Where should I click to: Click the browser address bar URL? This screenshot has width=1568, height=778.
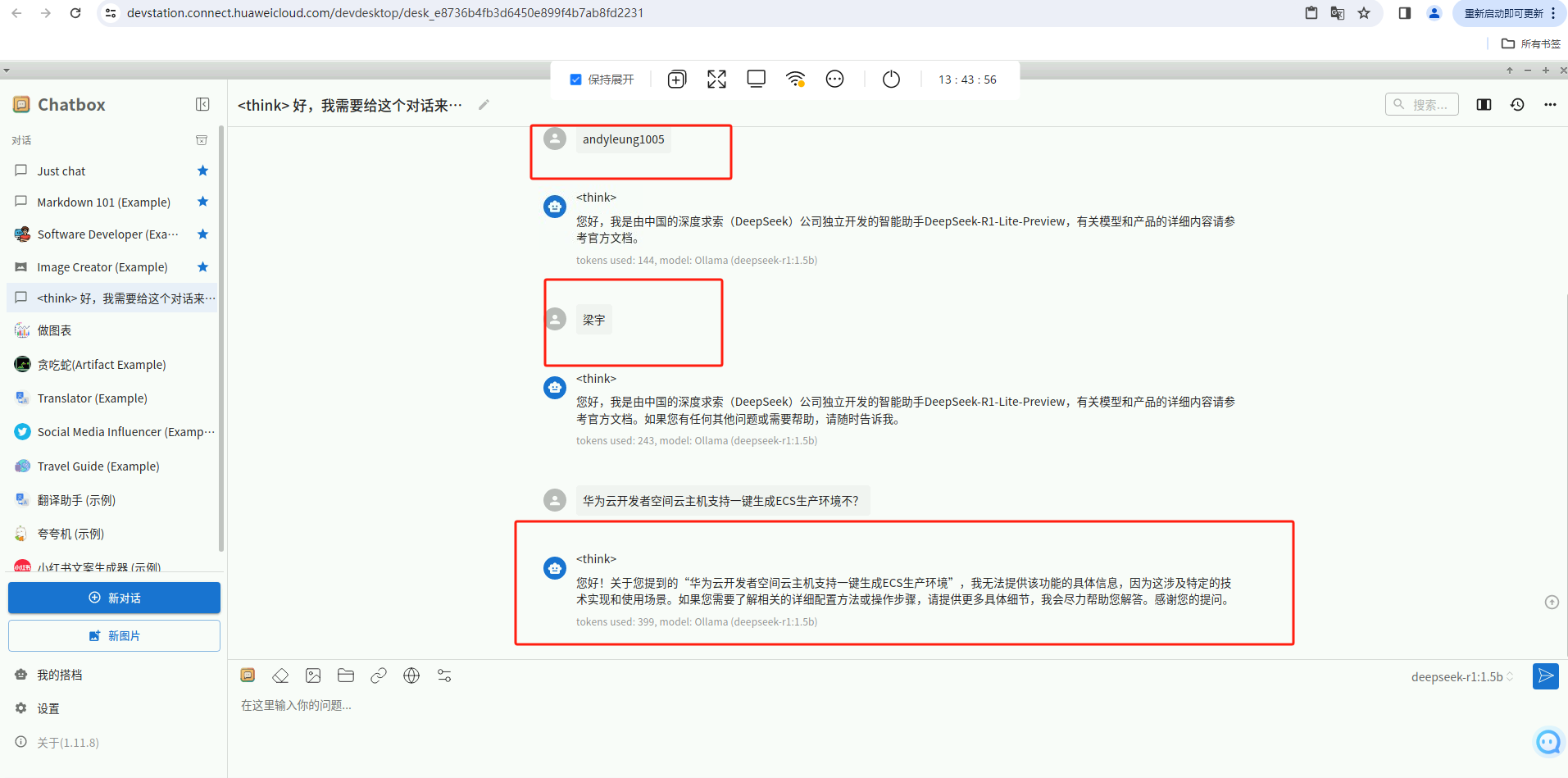[385, 13]
